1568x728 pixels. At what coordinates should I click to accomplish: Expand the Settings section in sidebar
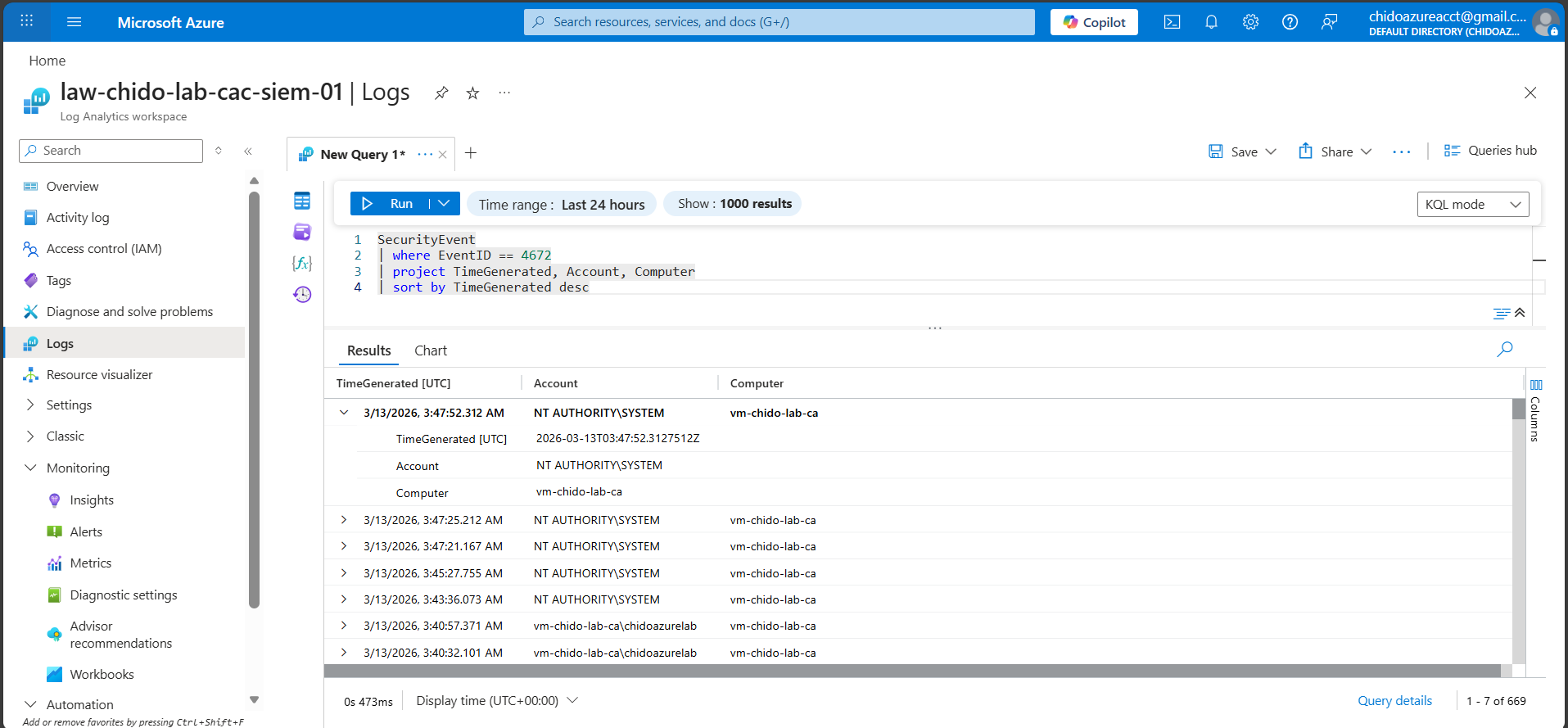click(69, 405)
